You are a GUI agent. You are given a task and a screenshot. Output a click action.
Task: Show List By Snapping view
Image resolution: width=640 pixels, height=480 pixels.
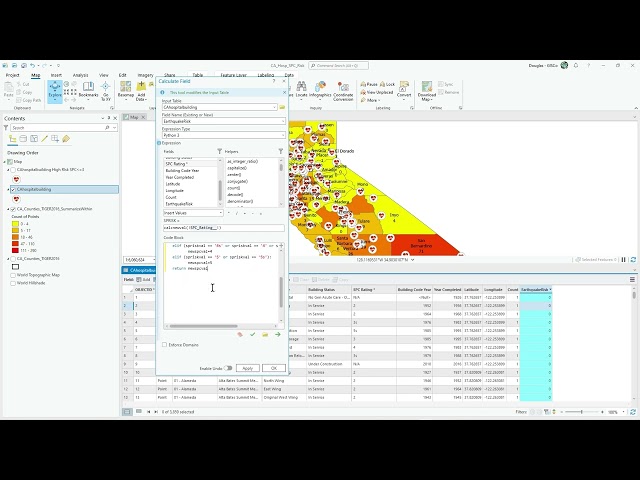click(55, 139)
